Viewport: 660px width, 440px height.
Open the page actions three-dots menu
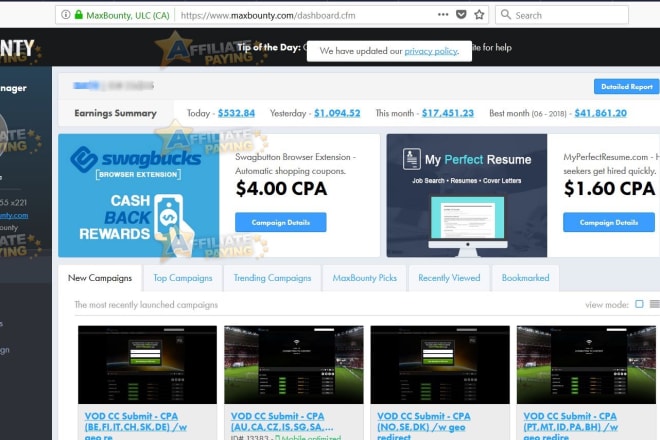[x=443, y=14]
